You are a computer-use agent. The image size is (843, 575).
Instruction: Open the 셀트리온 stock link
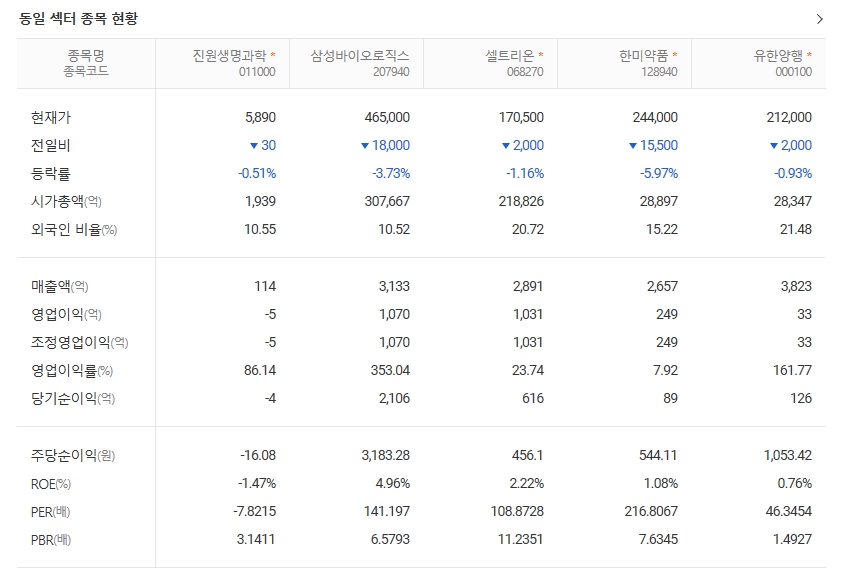click(510, 55)
